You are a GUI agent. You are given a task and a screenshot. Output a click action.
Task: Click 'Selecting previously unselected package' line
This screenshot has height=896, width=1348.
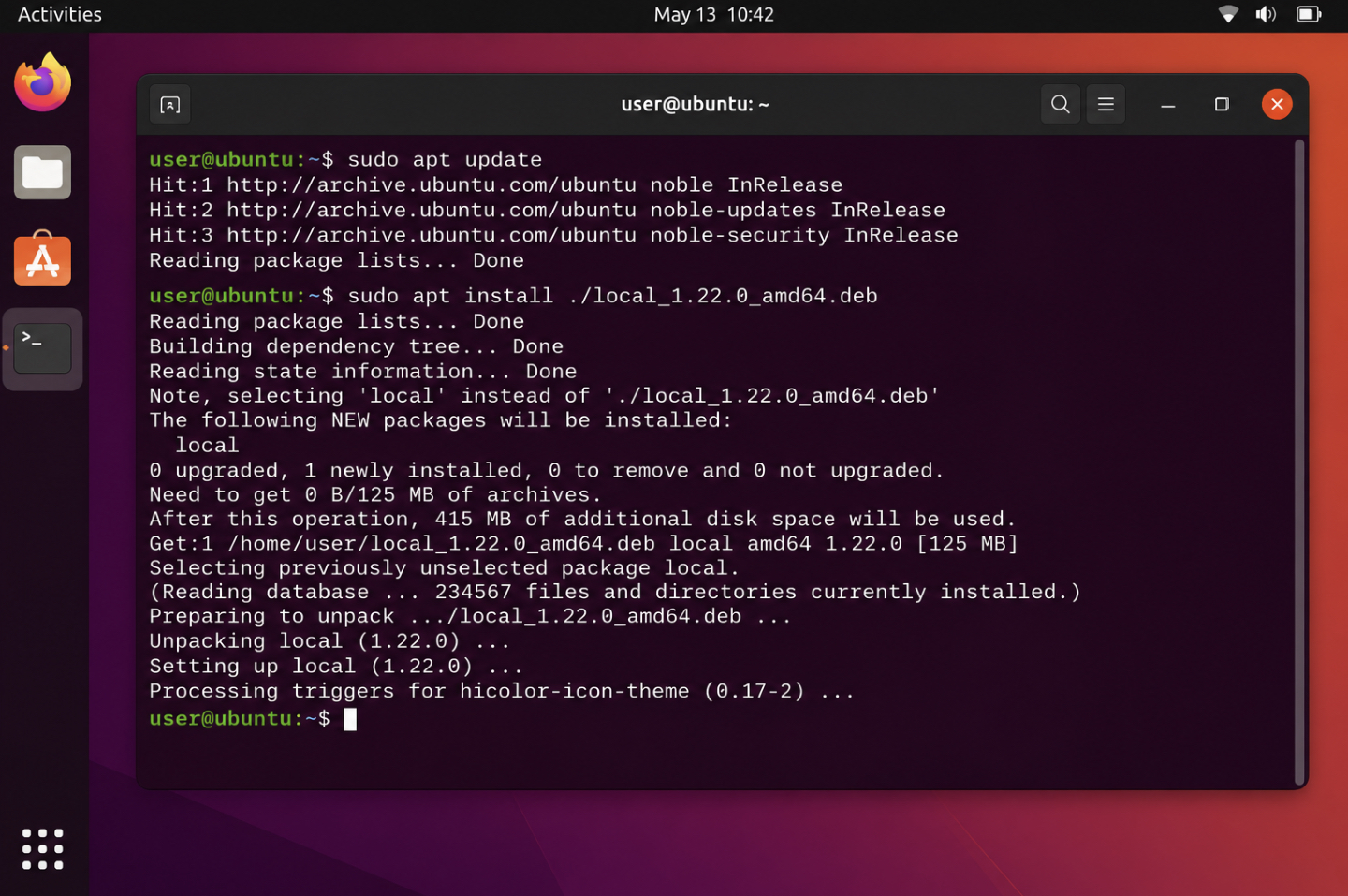pos(444,567)
